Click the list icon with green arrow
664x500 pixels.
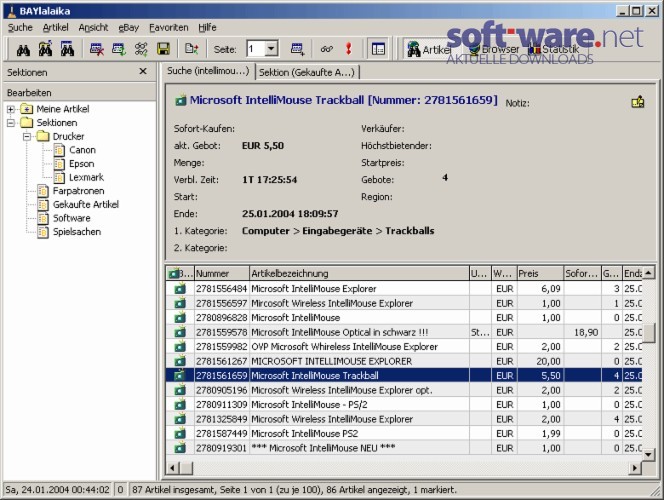(x=119, y=49)
